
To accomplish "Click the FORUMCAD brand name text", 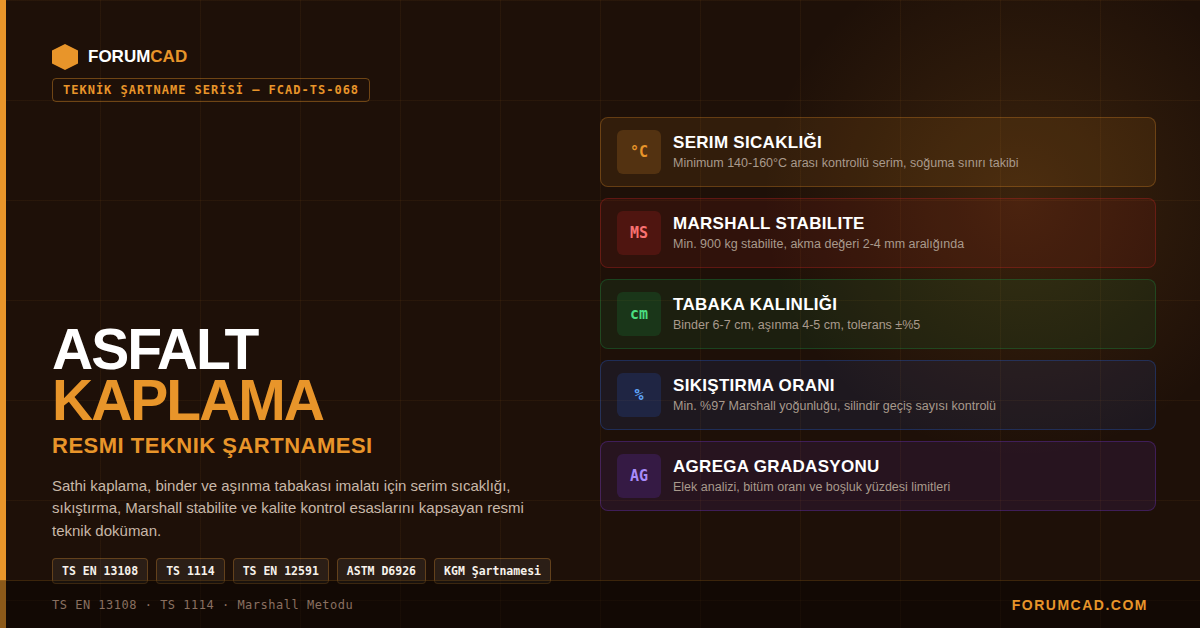I will click(137, 57).
